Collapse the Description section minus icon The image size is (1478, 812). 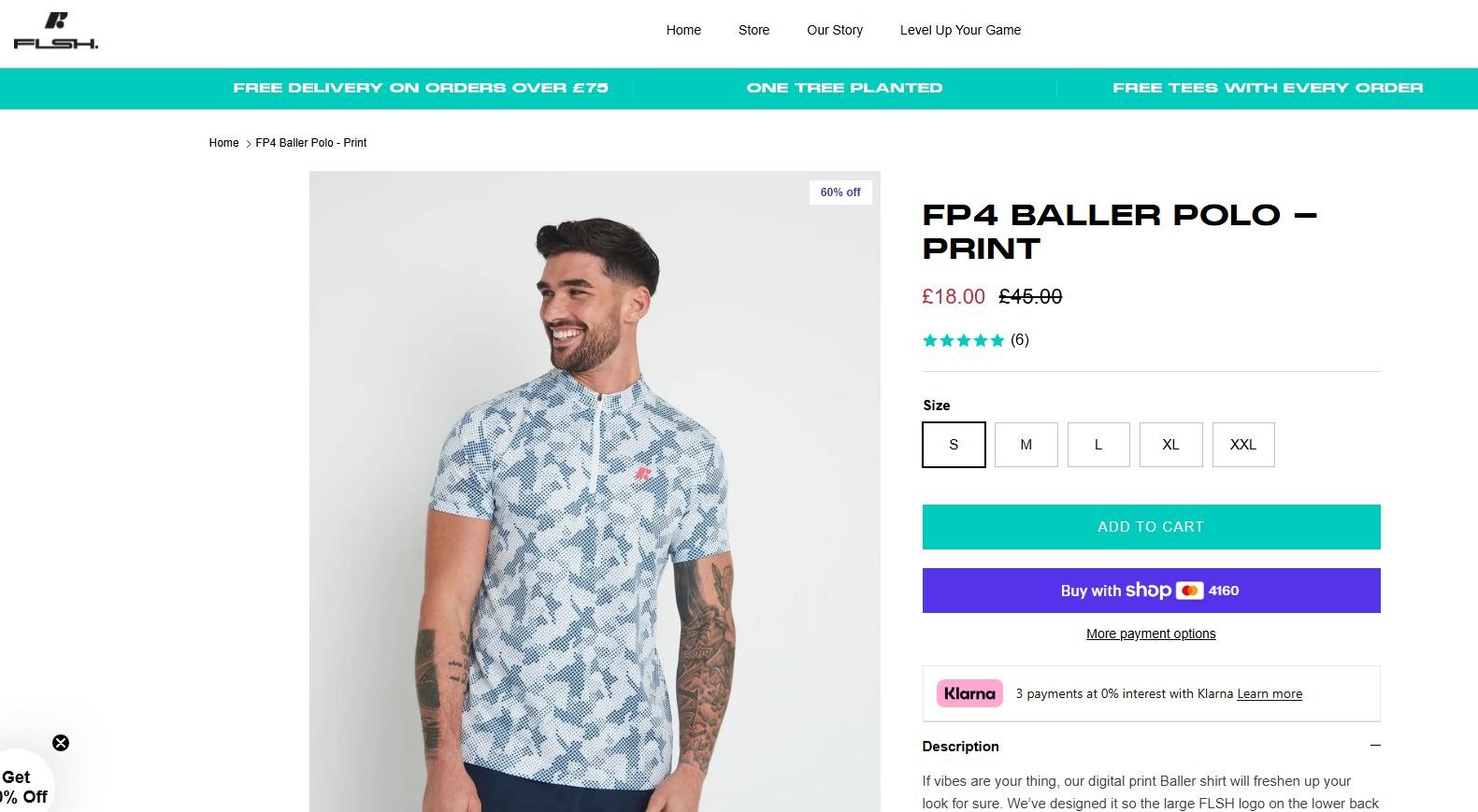[1374, 746]
